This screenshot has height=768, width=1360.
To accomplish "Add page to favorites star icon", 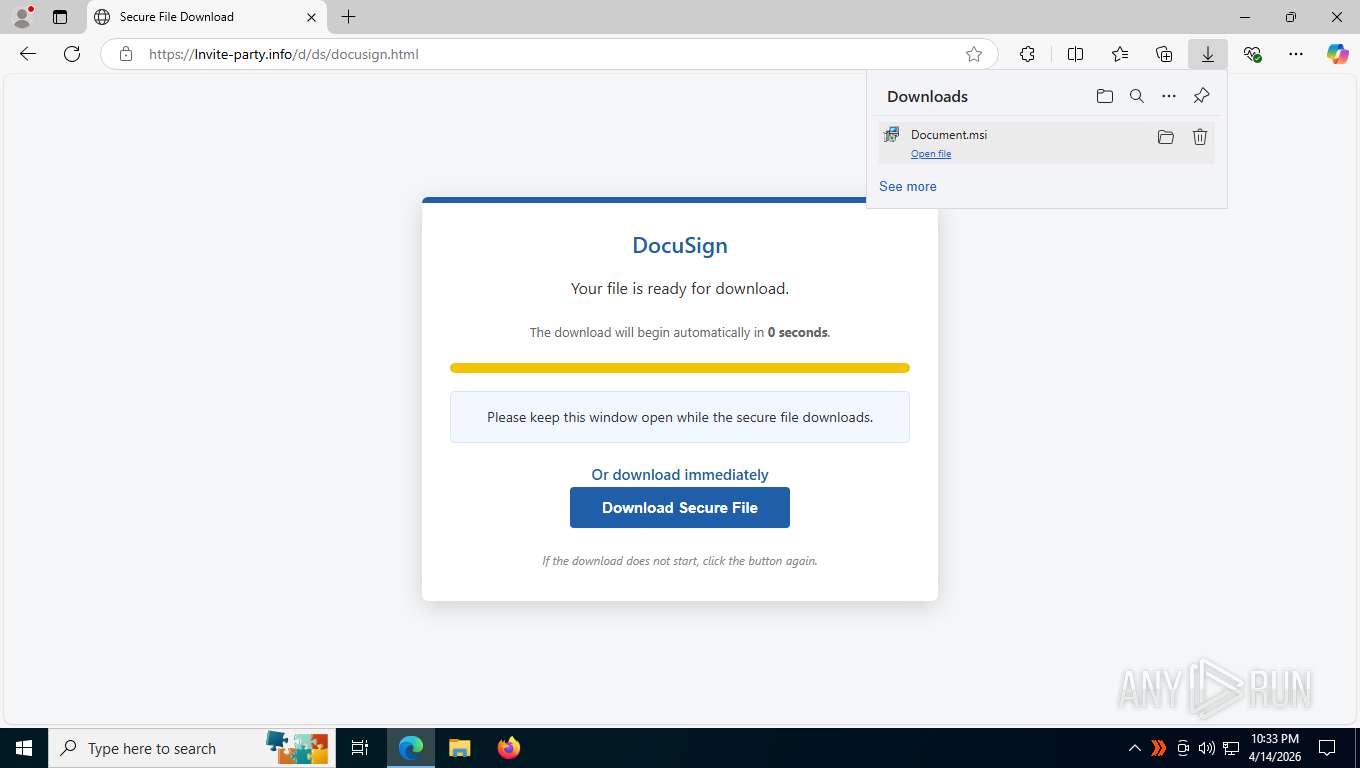I will (974, 54).
